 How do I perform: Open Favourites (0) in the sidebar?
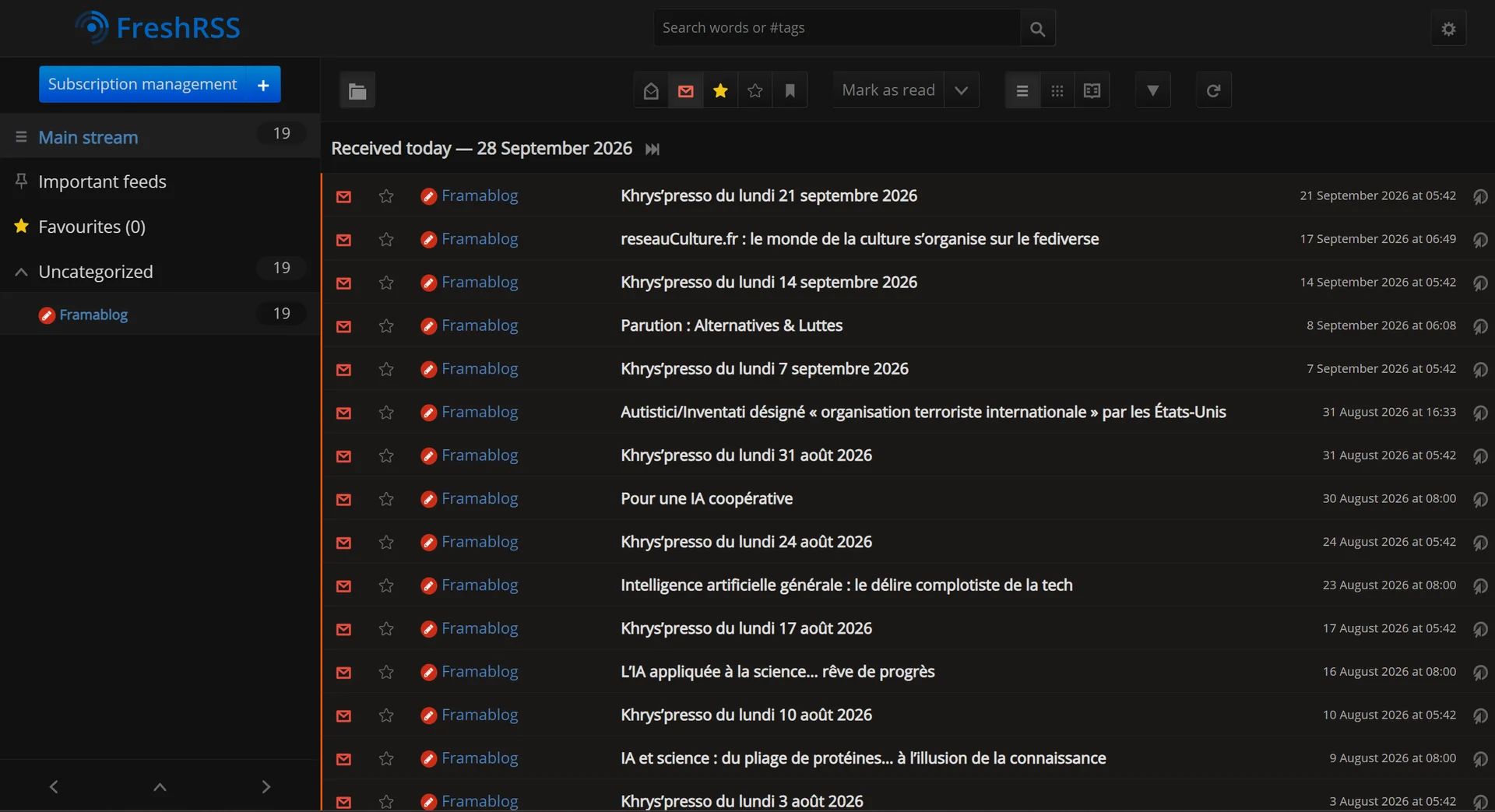92,227
